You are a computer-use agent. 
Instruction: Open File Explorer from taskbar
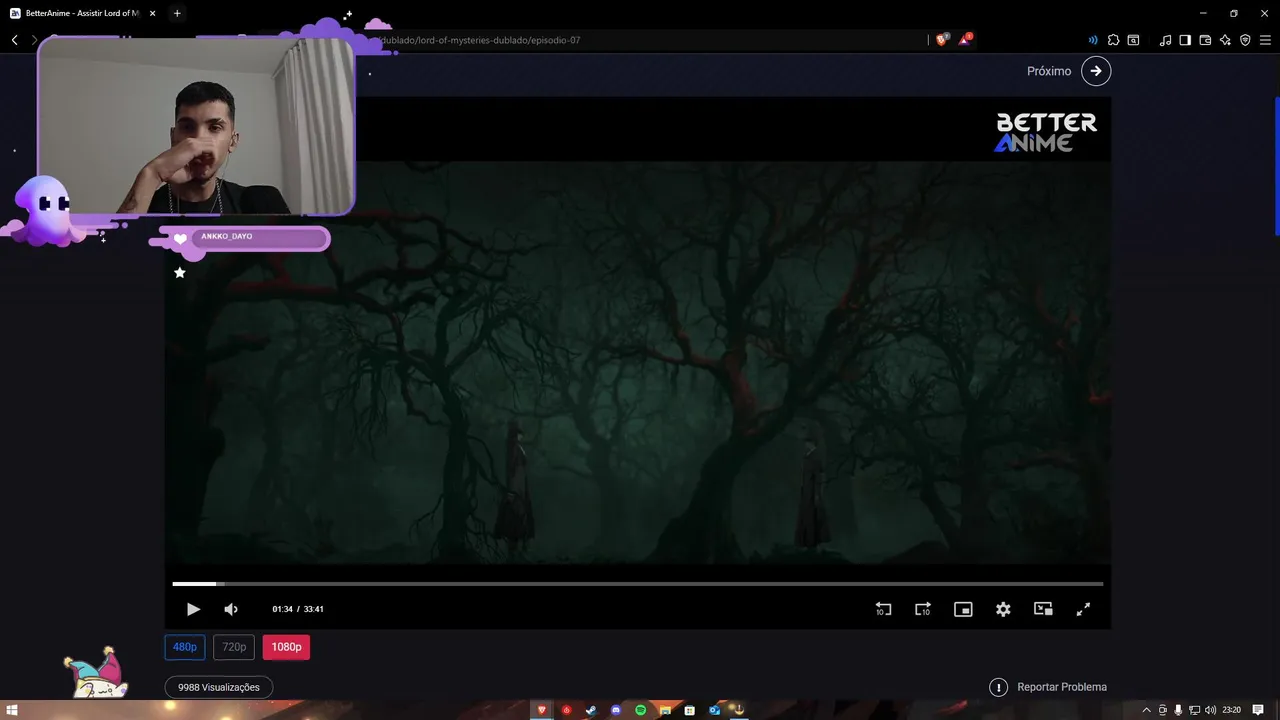665,710
